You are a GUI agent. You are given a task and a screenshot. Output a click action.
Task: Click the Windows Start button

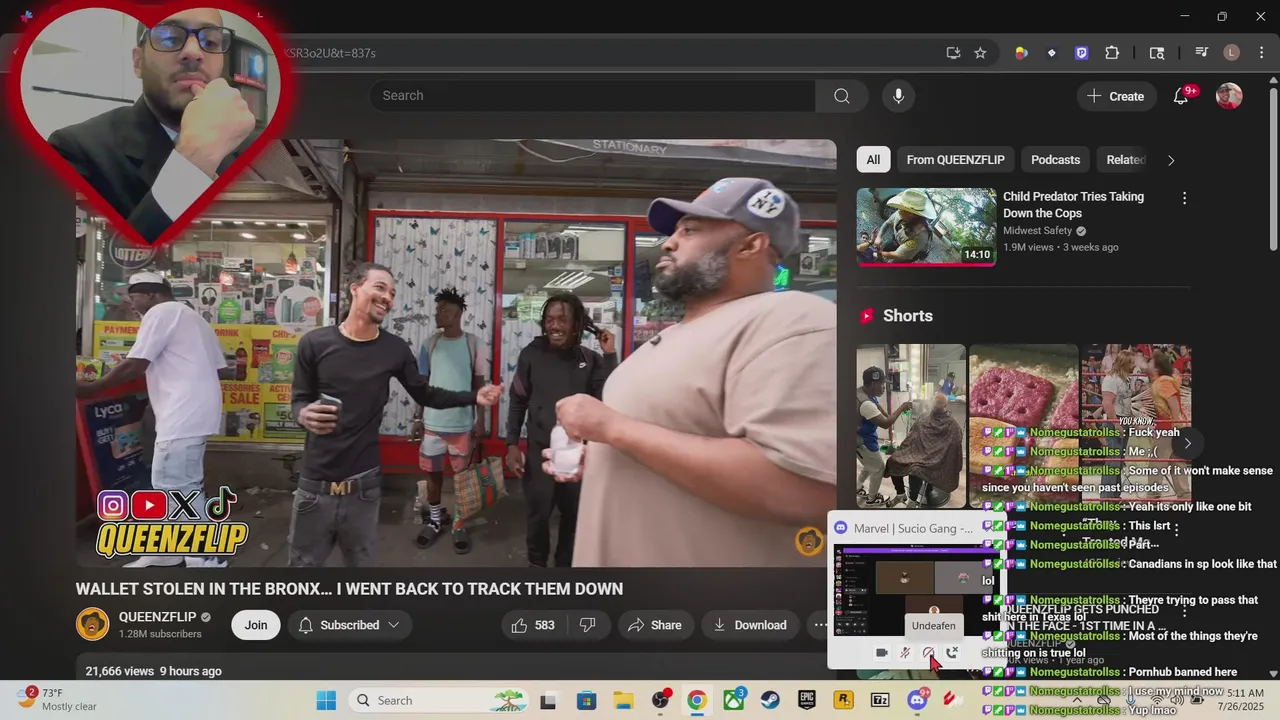(x=326, y=700)
